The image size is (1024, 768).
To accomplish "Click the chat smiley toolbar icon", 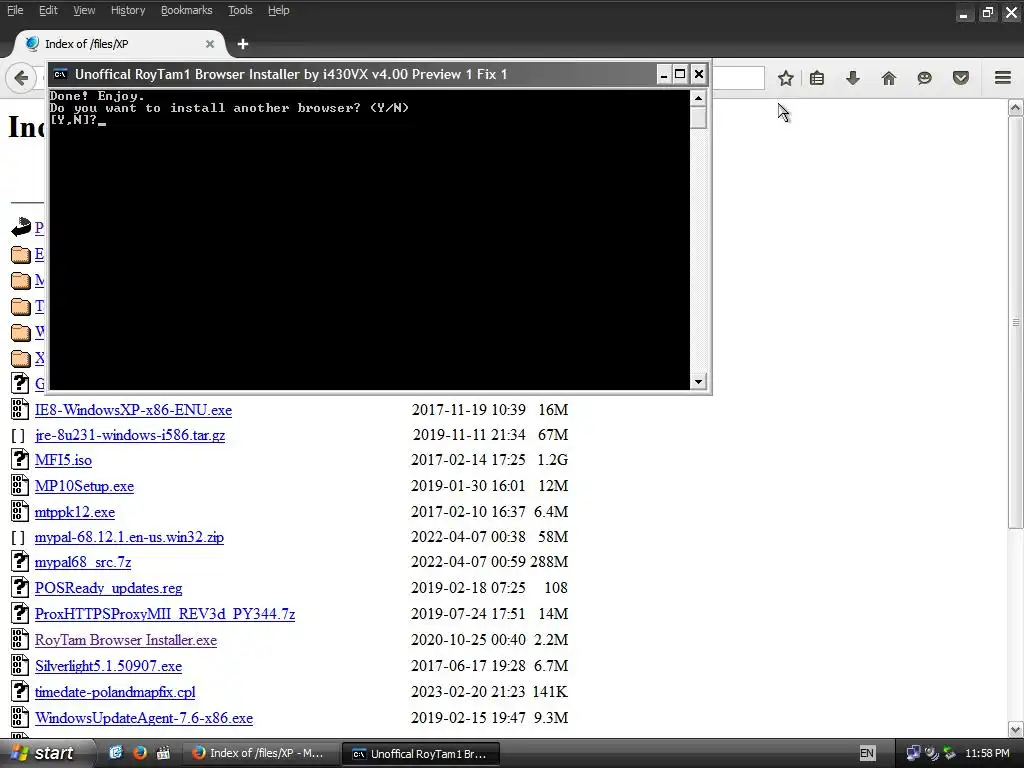I will [924, 78].
